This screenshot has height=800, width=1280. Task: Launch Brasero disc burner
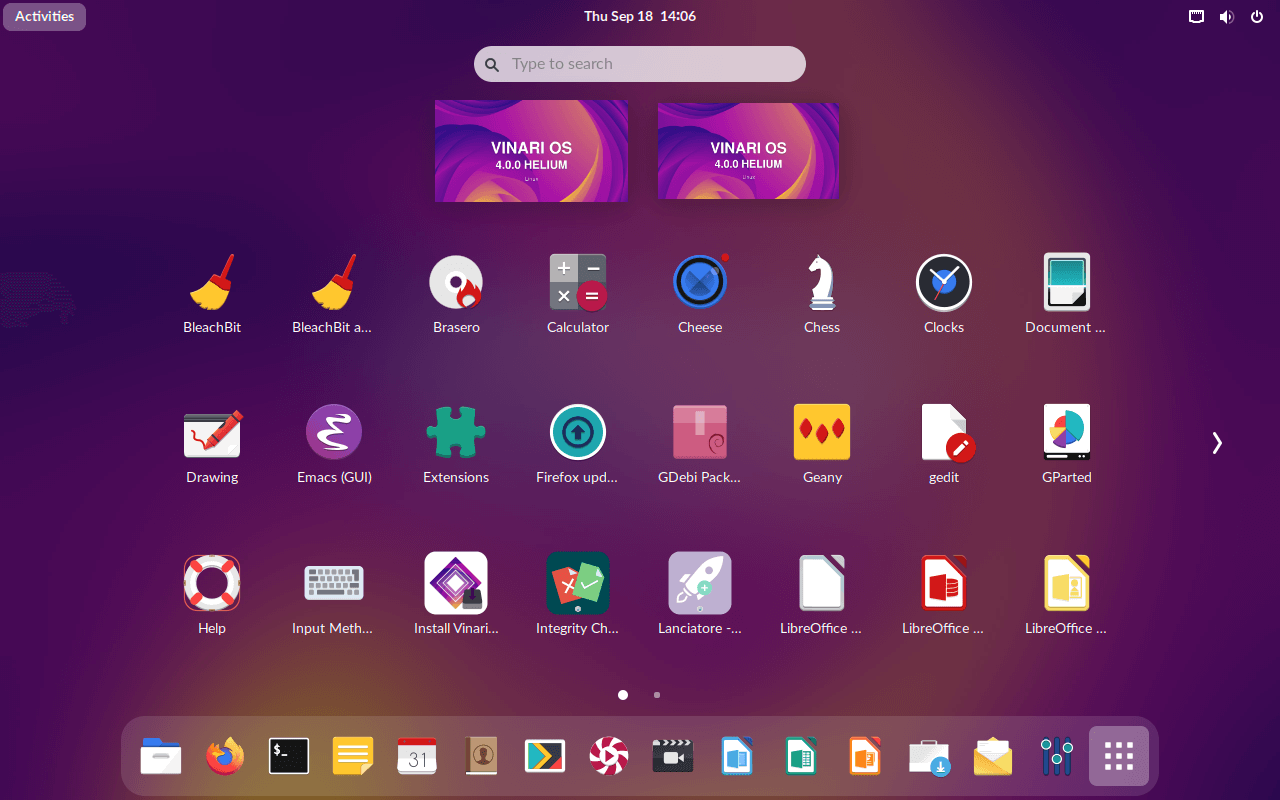(456, 283)
